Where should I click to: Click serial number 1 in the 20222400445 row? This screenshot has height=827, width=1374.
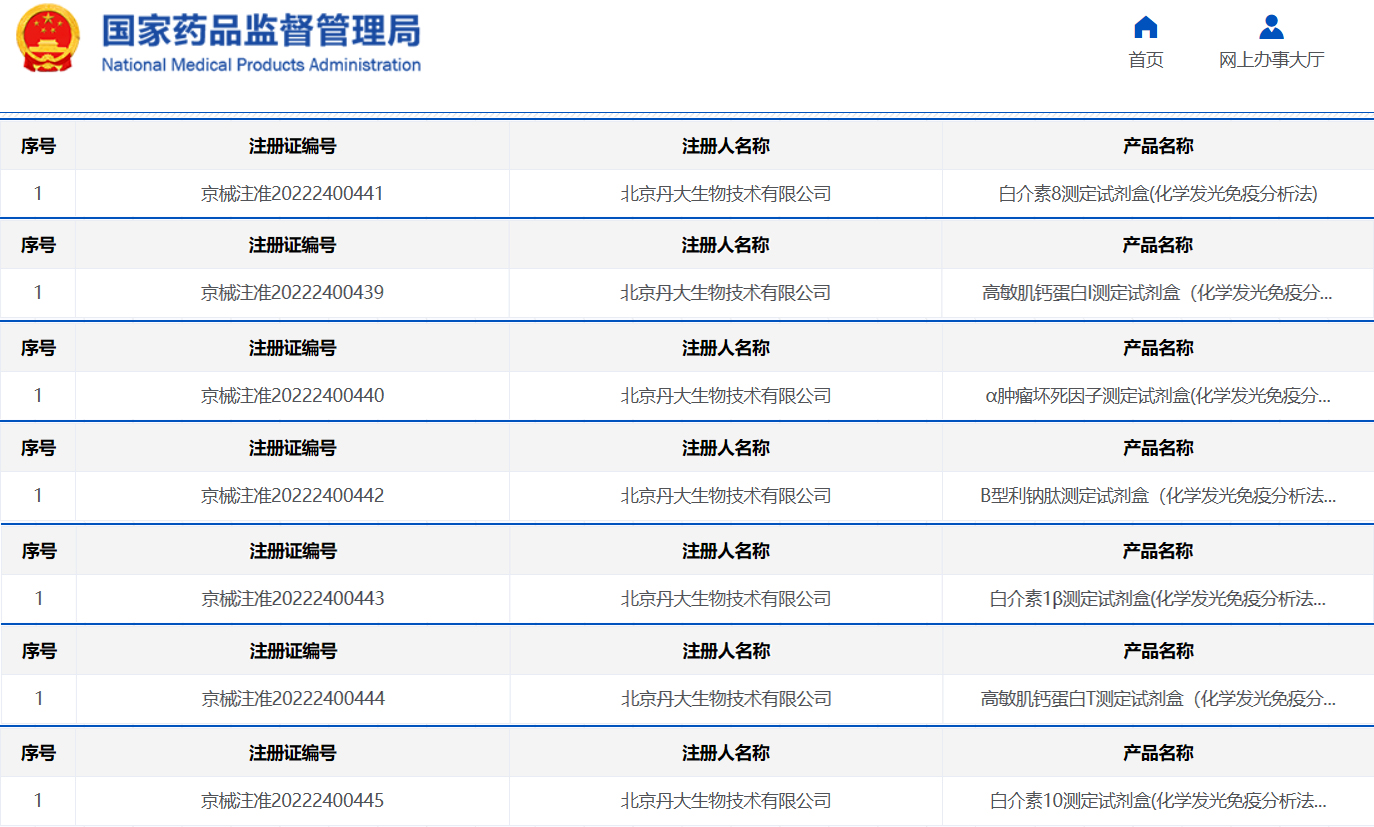[38, 801]
